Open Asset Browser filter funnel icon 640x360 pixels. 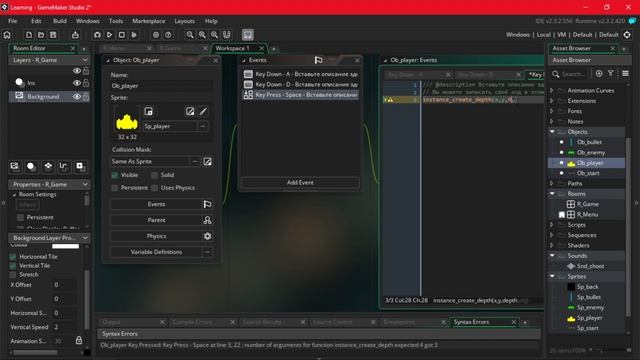click(611, 73)
